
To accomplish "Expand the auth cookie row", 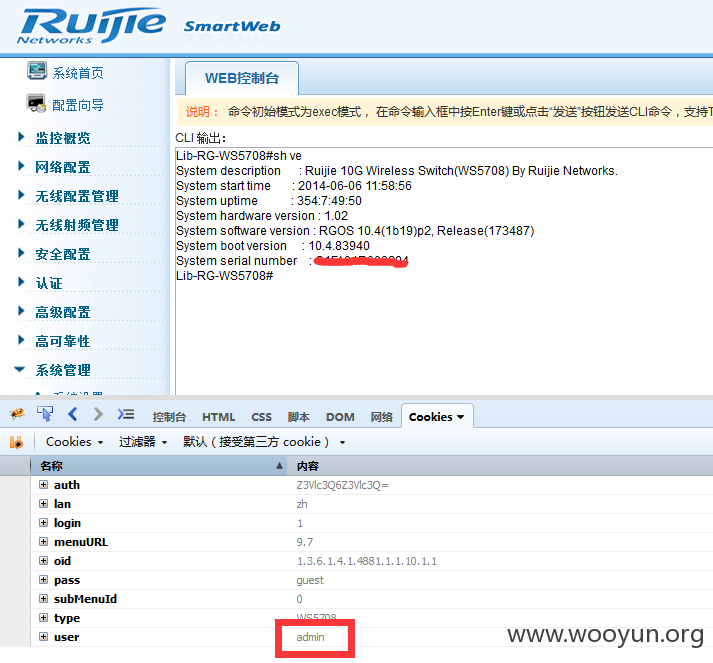I will point(43,485).
